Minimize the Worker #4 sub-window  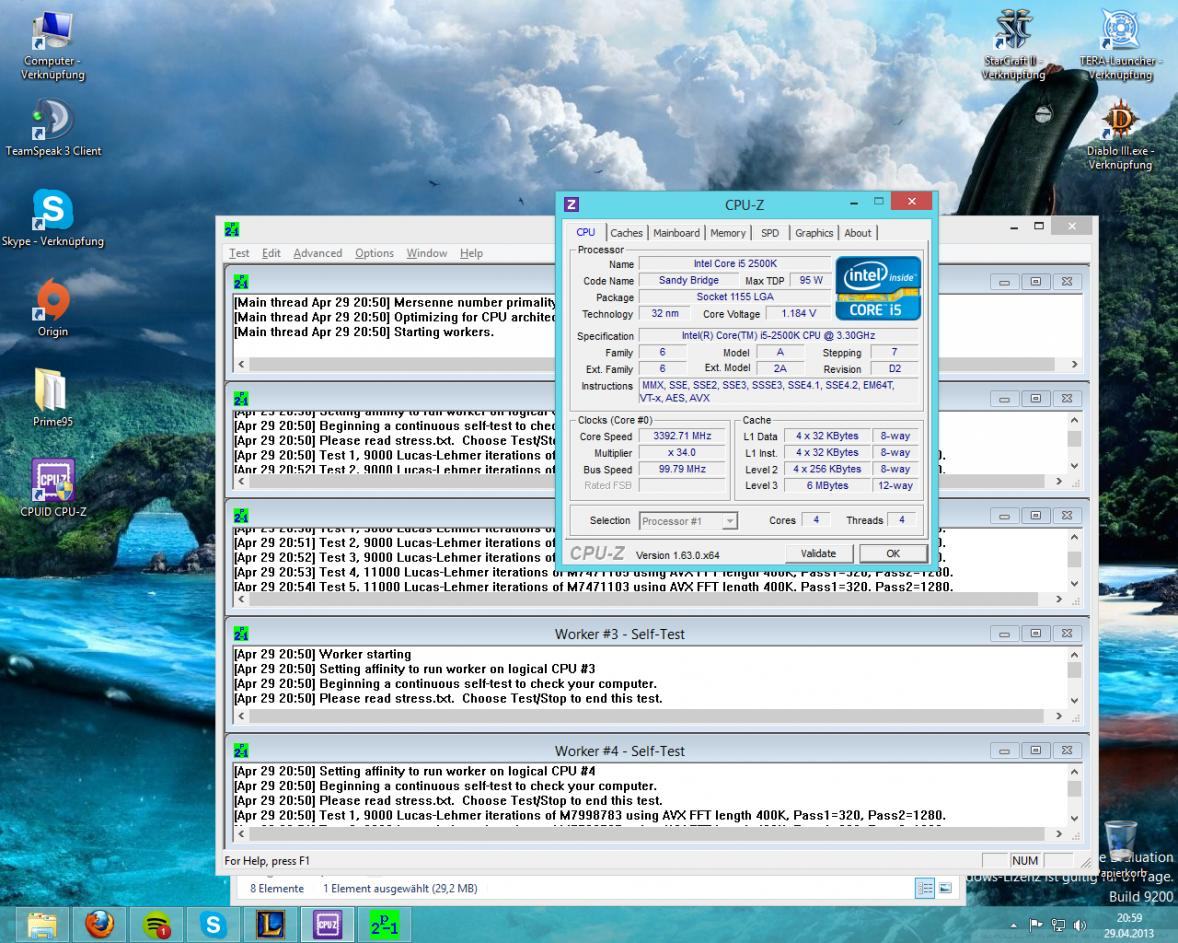click(1004, 751)
